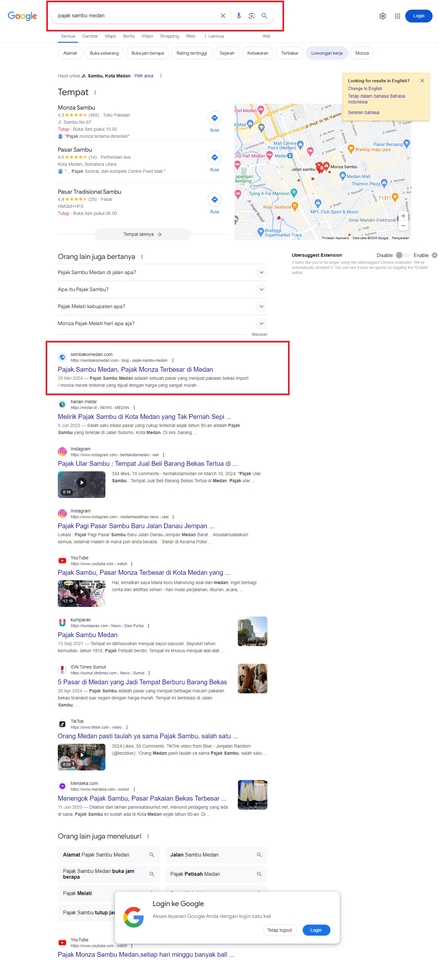Select the Alamat filter chip
This screenshot has width=439, height=960.
[69, 53]
